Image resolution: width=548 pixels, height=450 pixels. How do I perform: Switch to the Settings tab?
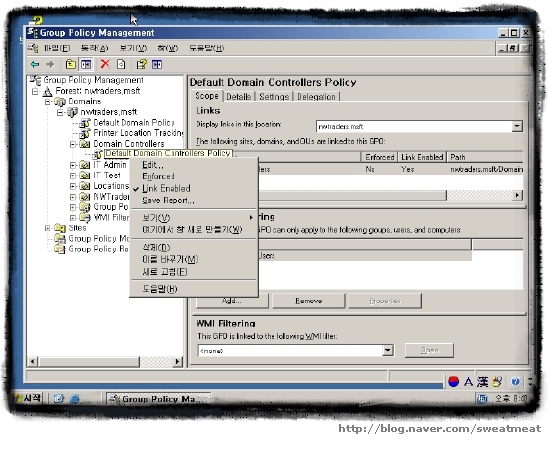coord(274,97)
